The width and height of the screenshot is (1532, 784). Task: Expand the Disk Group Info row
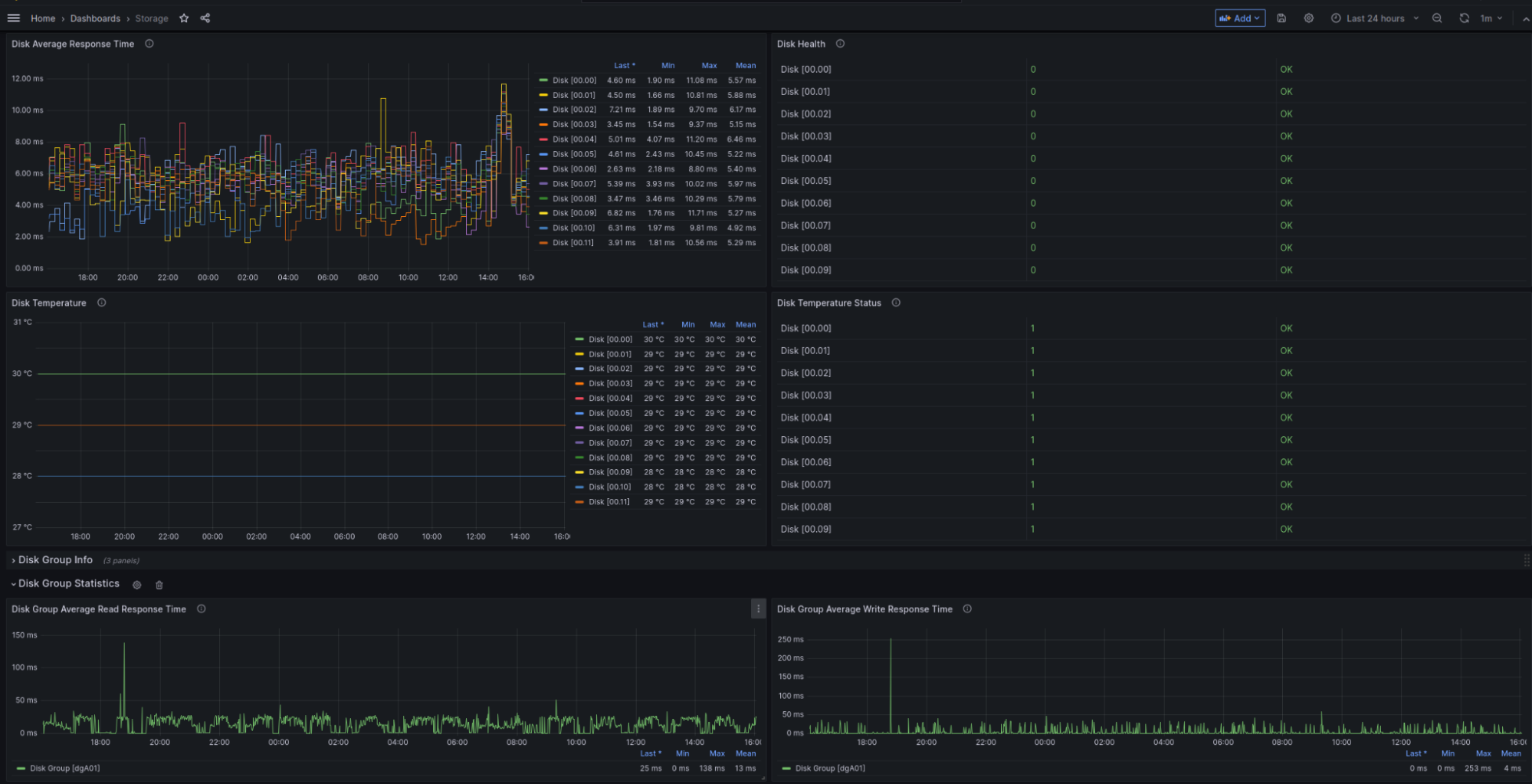coord(55,560)
